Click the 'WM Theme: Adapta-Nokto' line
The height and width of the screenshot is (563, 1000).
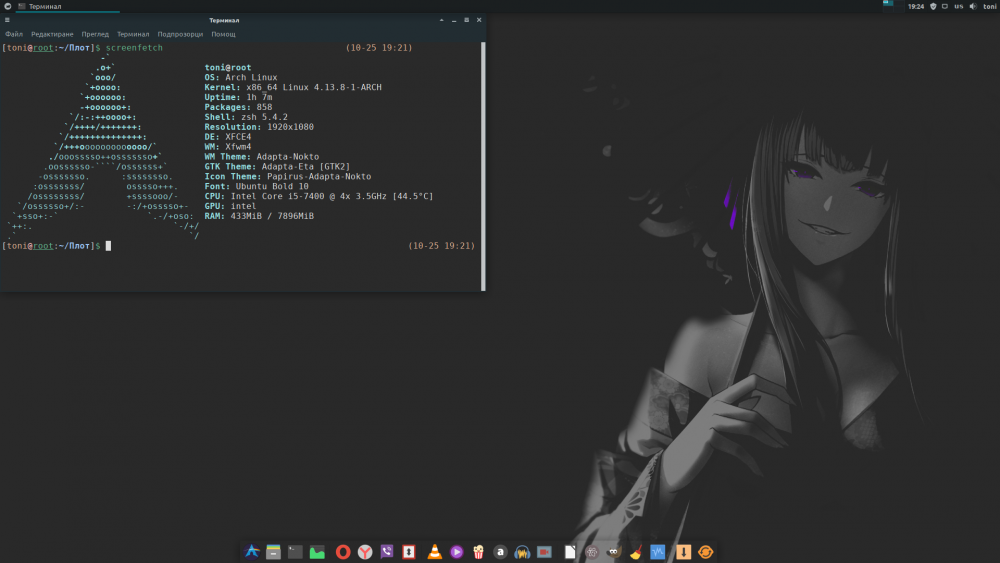click(x=262, y=157)
